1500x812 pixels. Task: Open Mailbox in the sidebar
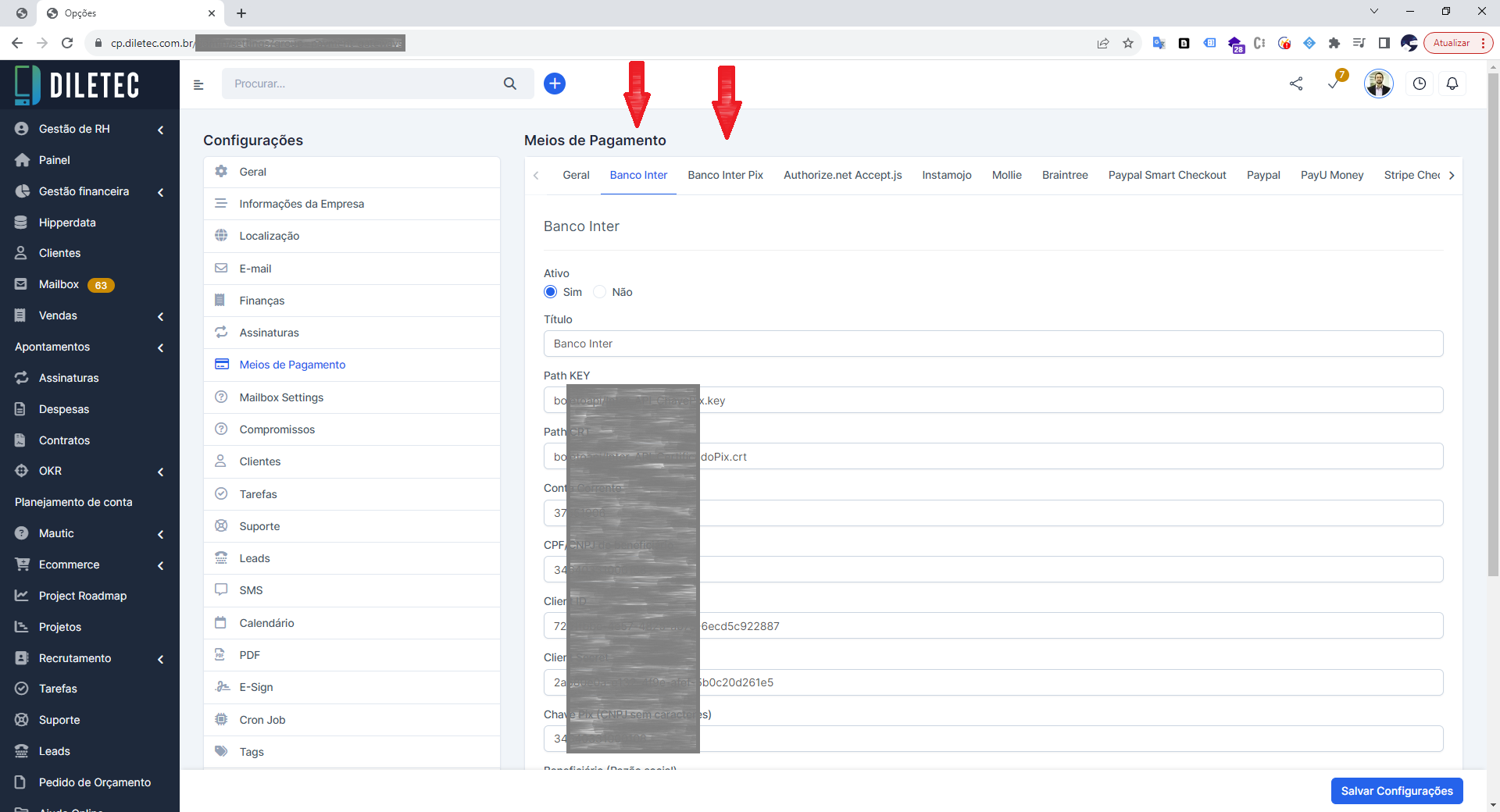(59, 284)
